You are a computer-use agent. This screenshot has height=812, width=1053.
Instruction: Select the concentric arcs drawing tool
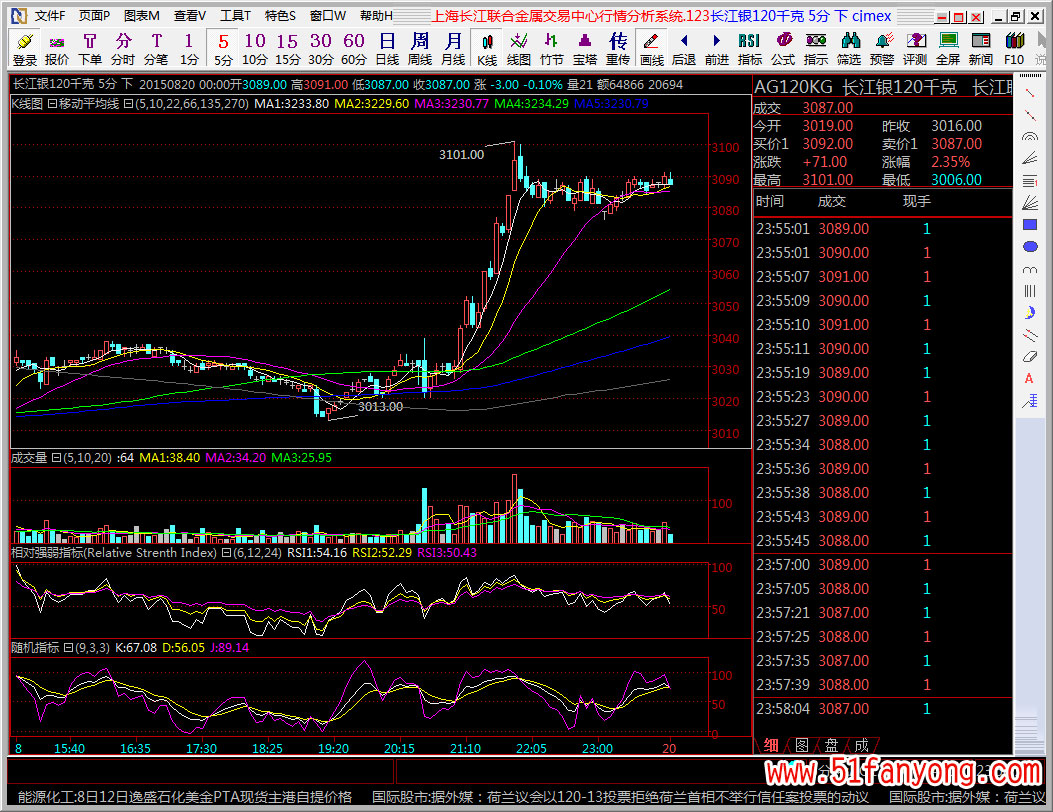(x=1029, y=136)
